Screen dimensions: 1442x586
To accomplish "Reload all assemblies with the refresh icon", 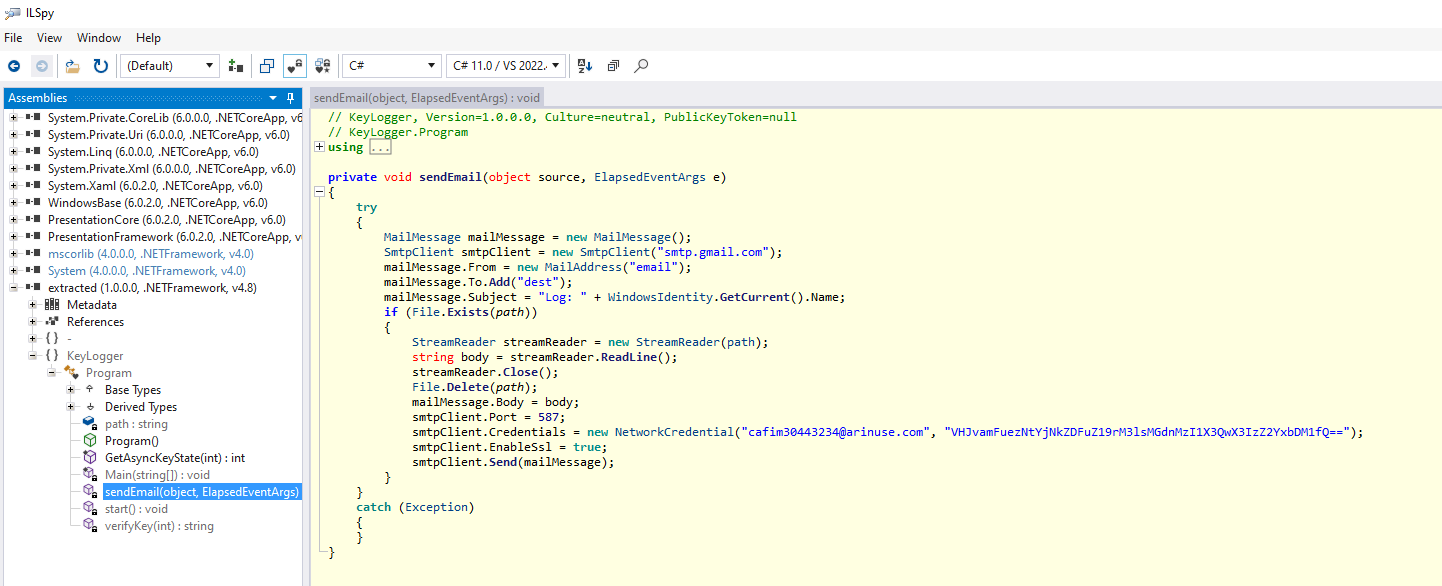I will [101, 66].
